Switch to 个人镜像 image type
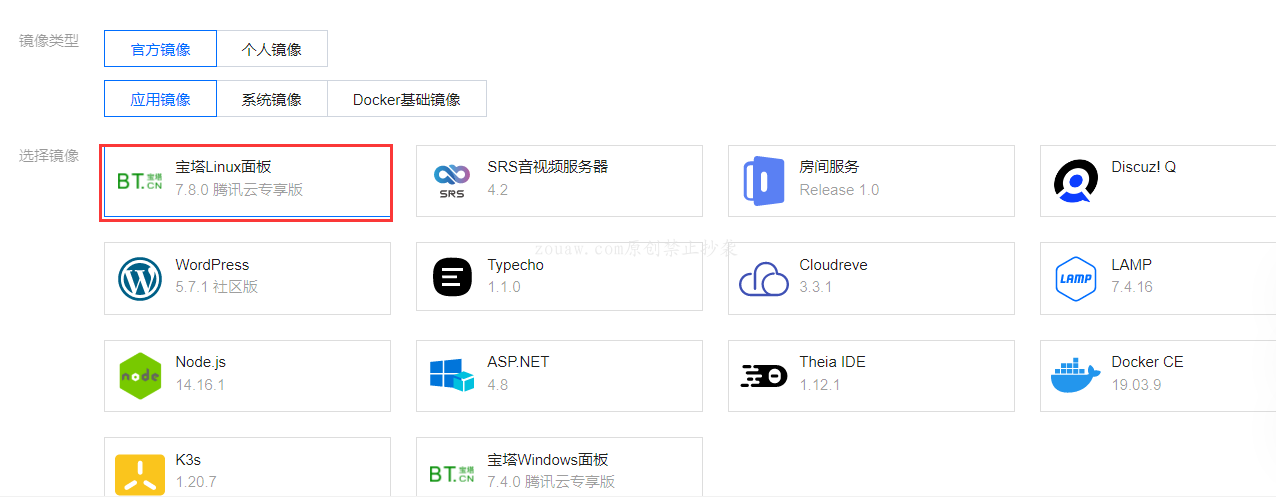This screenshot has height=497, width=1276. [272, 49]
